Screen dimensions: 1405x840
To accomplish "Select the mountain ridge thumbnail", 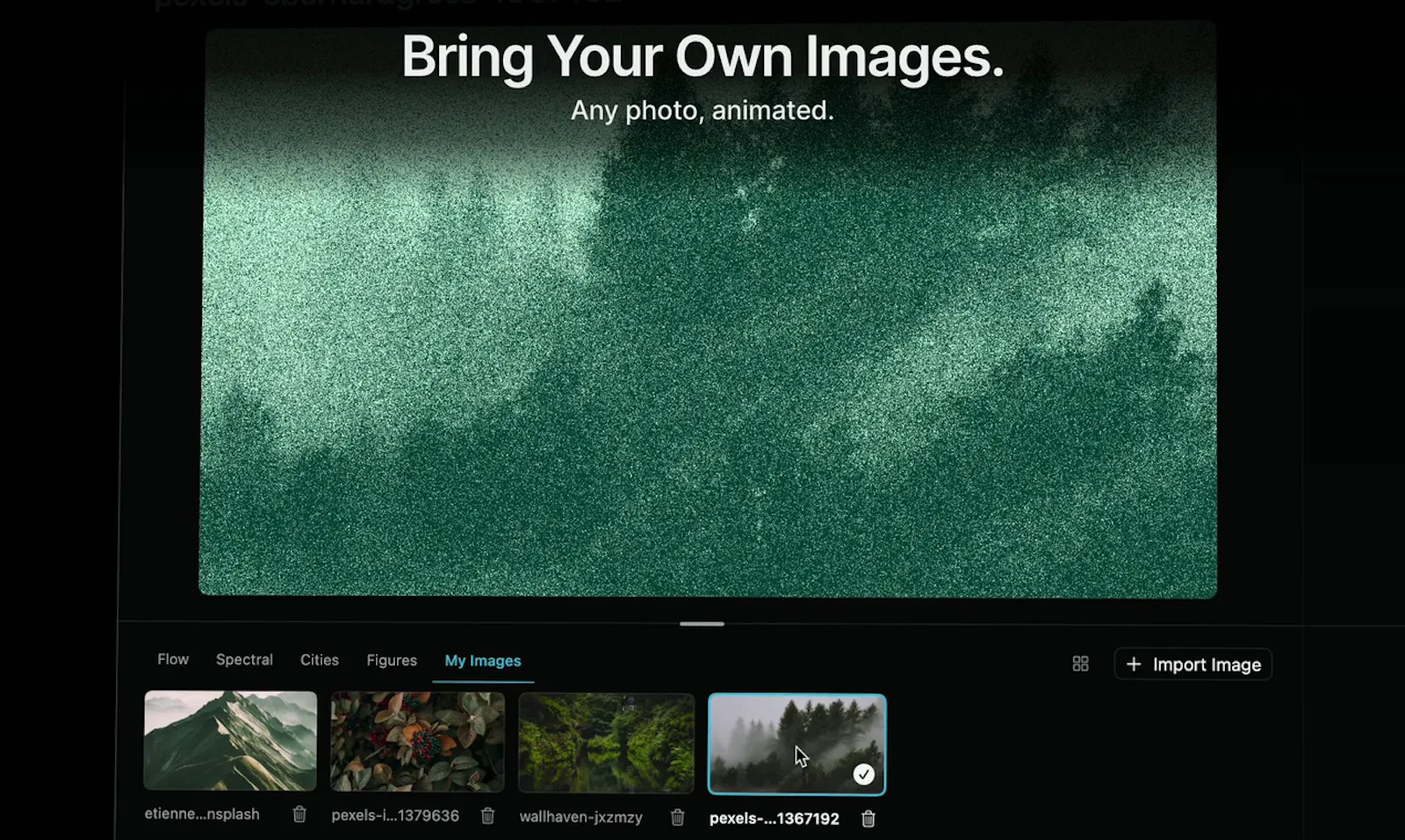I will pos(231,741).
